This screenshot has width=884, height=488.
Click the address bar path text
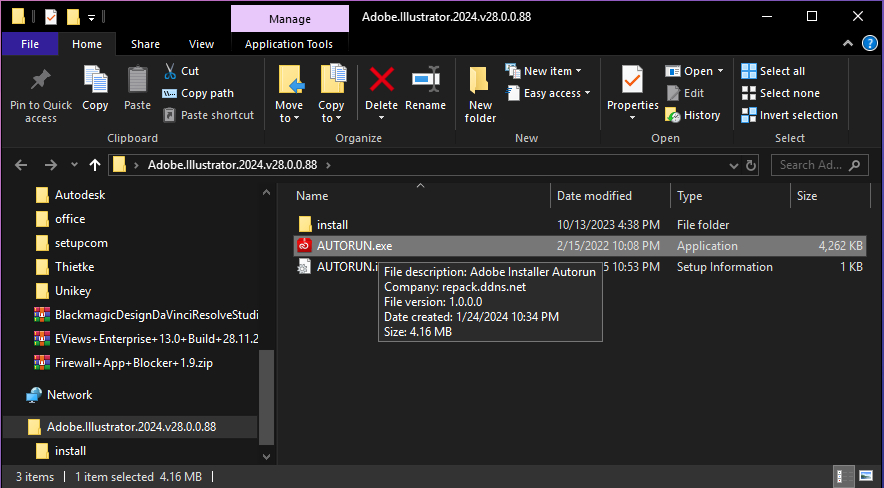pyautogui.click(x=232, y=165)
